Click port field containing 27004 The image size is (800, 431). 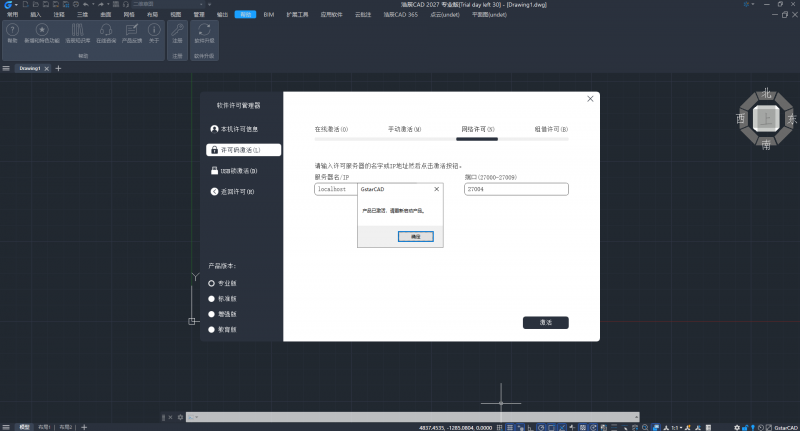point(516,189)
